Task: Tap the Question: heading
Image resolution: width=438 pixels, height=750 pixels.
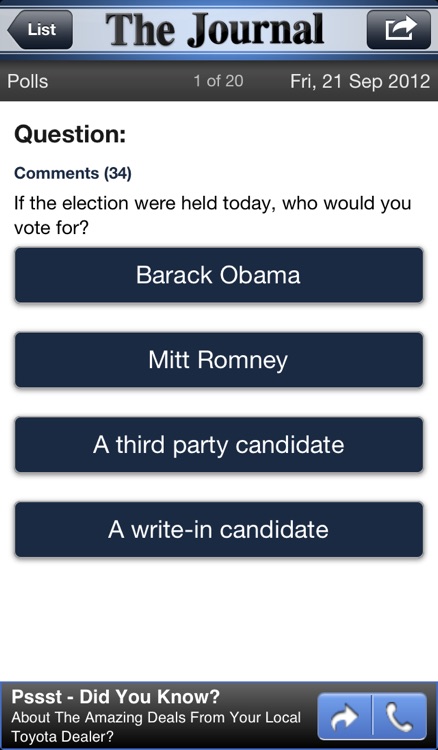Action: [70, 135]
